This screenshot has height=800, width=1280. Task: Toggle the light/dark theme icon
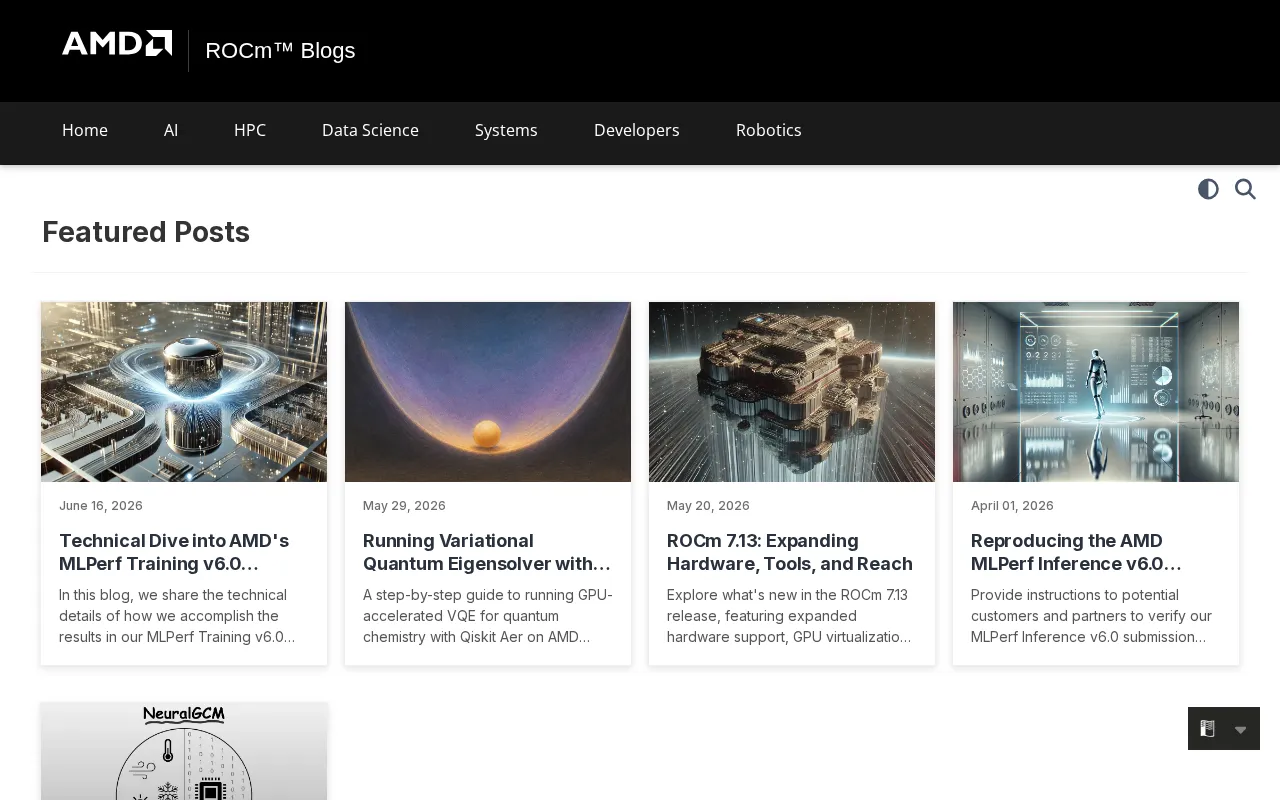(1208, 189)
